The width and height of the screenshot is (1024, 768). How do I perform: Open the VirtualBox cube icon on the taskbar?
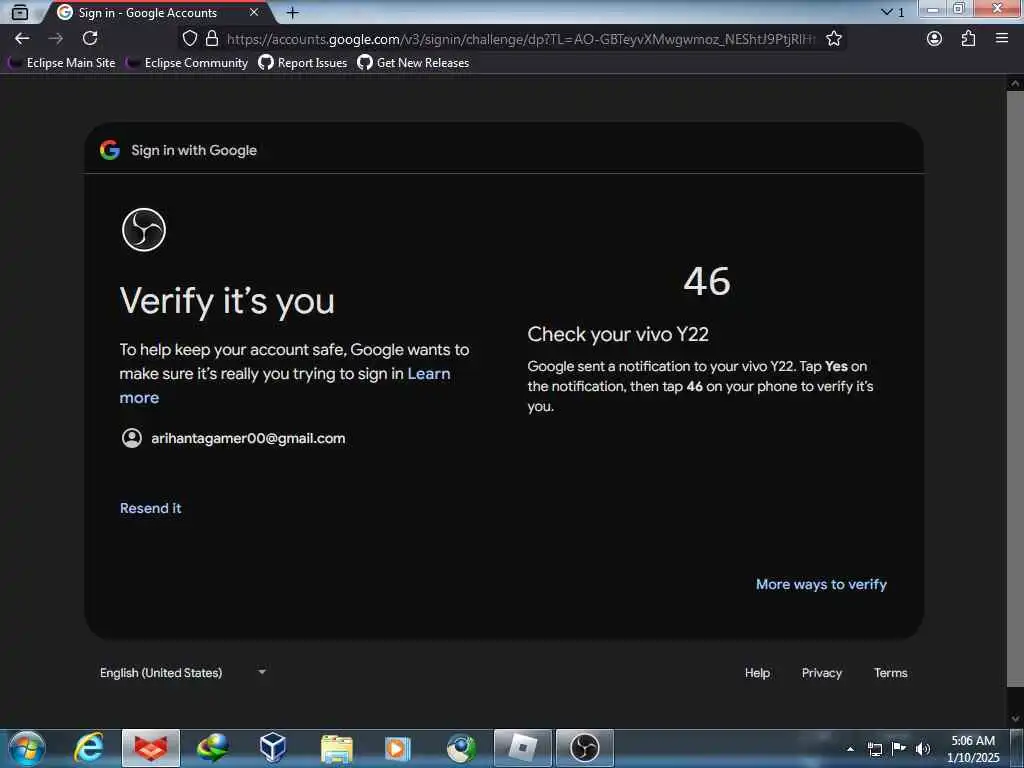(x=273, y=748)
